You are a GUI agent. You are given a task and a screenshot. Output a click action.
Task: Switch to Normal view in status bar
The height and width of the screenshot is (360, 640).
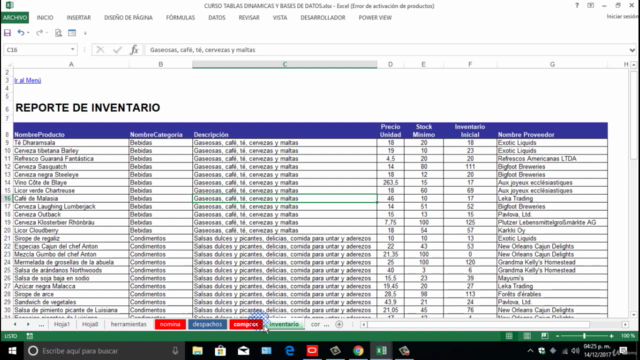(x=509, y=336)
